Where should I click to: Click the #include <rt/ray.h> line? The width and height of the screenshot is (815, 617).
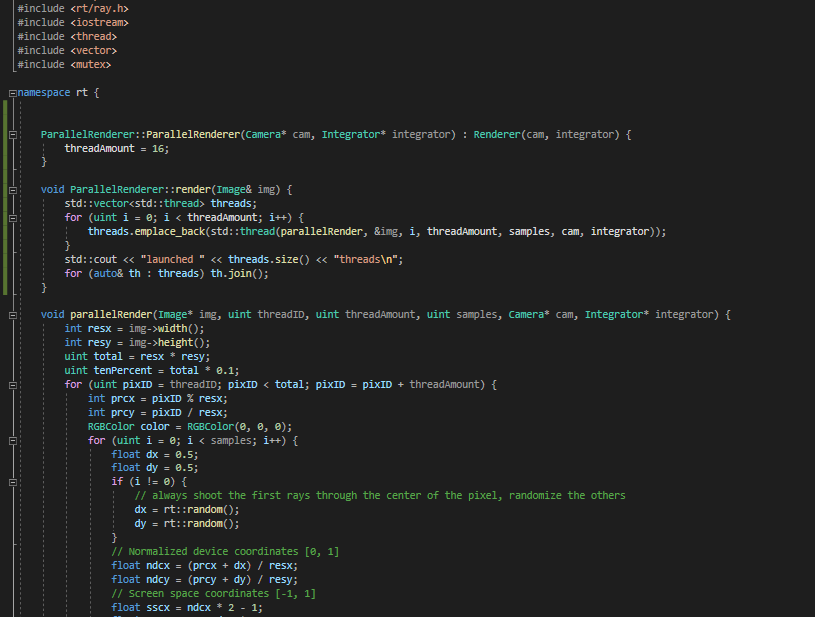coord(73,9)
